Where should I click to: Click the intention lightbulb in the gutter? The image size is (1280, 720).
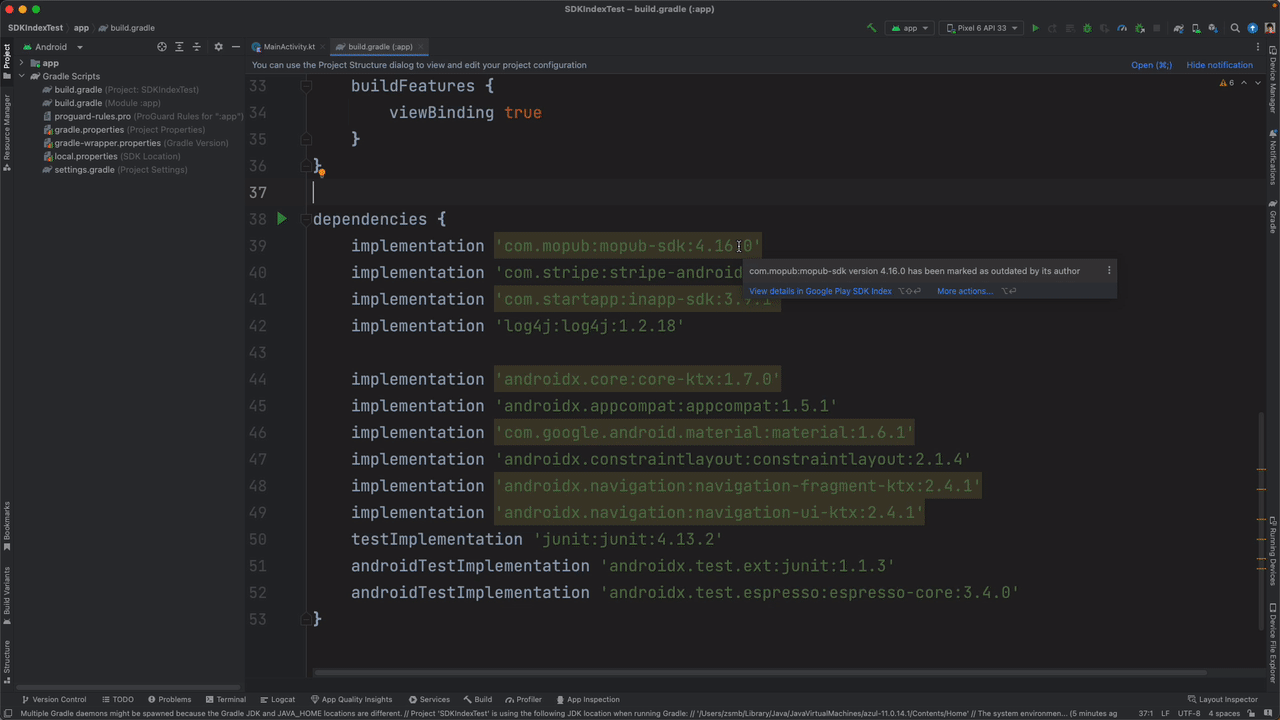(x=322, y=172)
